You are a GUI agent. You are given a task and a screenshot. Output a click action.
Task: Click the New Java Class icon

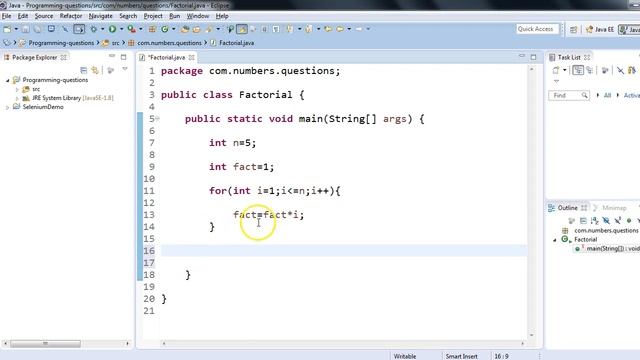[165, 29]
